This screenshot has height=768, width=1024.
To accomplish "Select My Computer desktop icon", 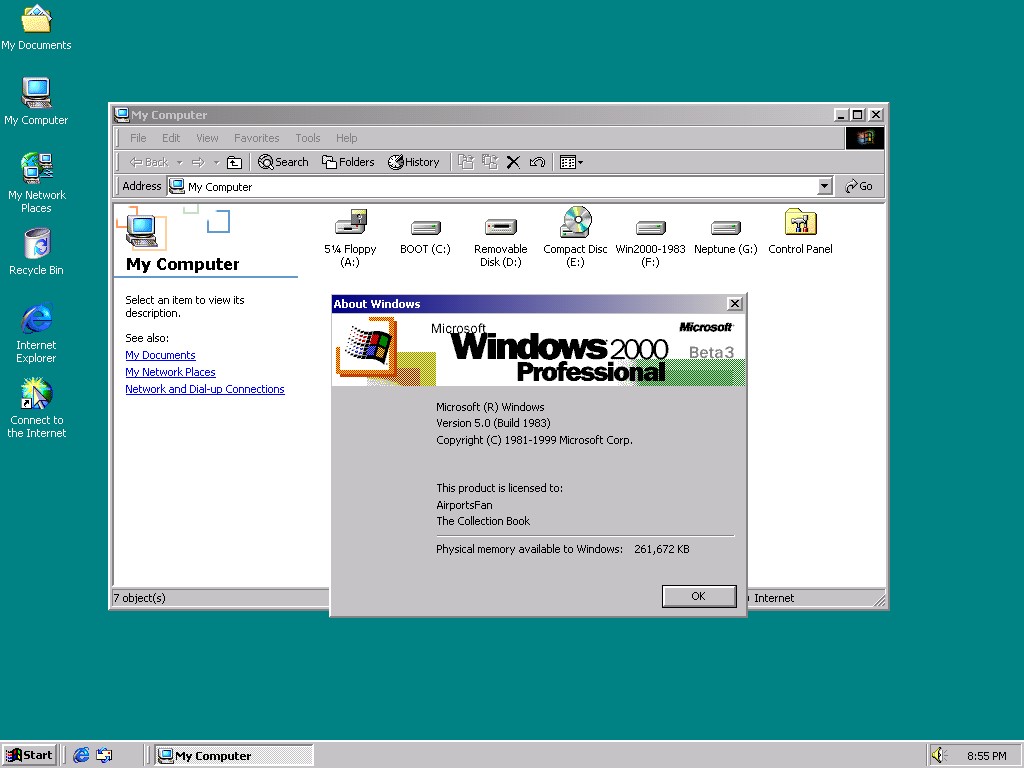I will [37, 102].
